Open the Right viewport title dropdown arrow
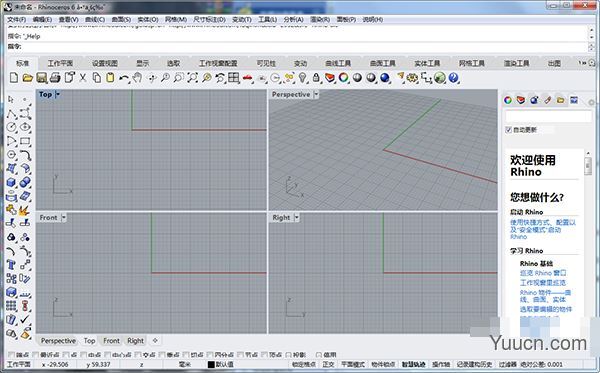600x373 pixels. (x=297, y=218)
